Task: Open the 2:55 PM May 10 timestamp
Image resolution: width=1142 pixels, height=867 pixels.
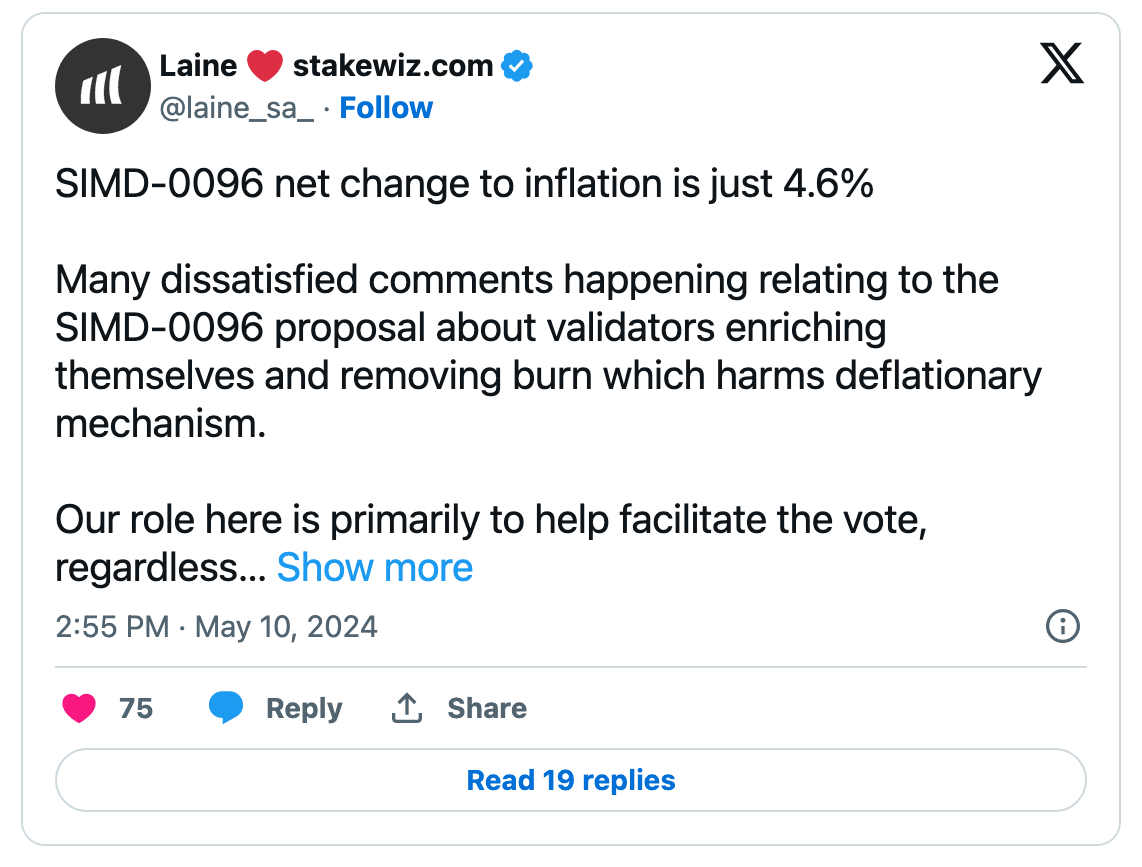Action: pyautogui.click(x=217, y=627)
